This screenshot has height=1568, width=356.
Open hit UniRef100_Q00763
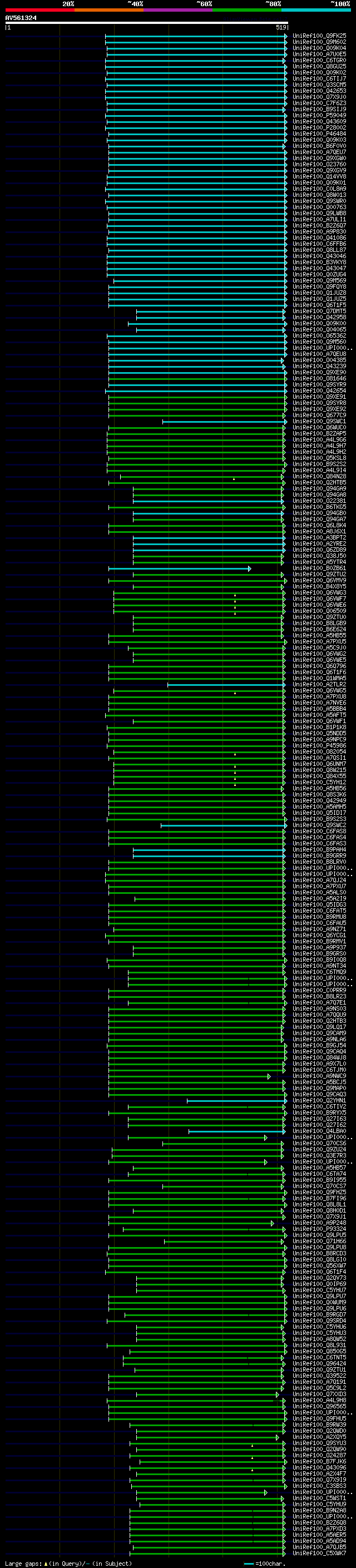tap(319, 207)
